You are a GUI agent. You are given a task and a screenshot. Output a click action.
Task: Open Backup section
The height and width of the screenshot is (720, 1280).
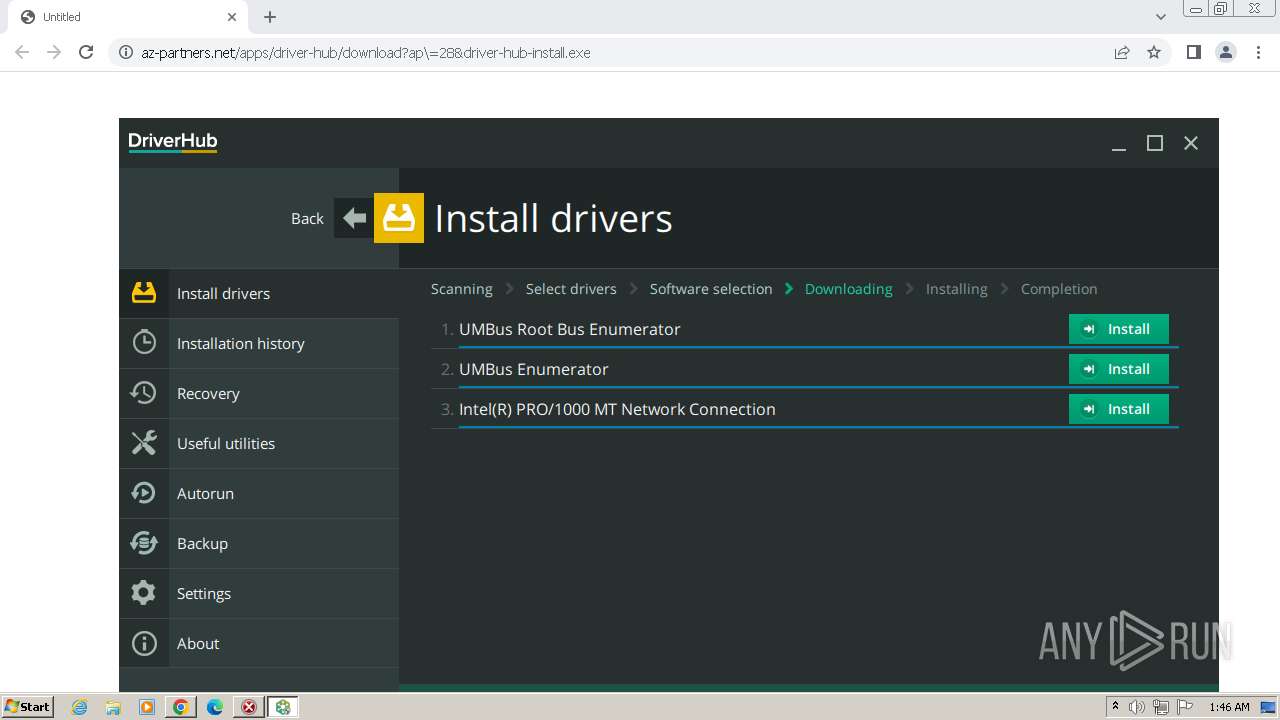pos(259,543)
